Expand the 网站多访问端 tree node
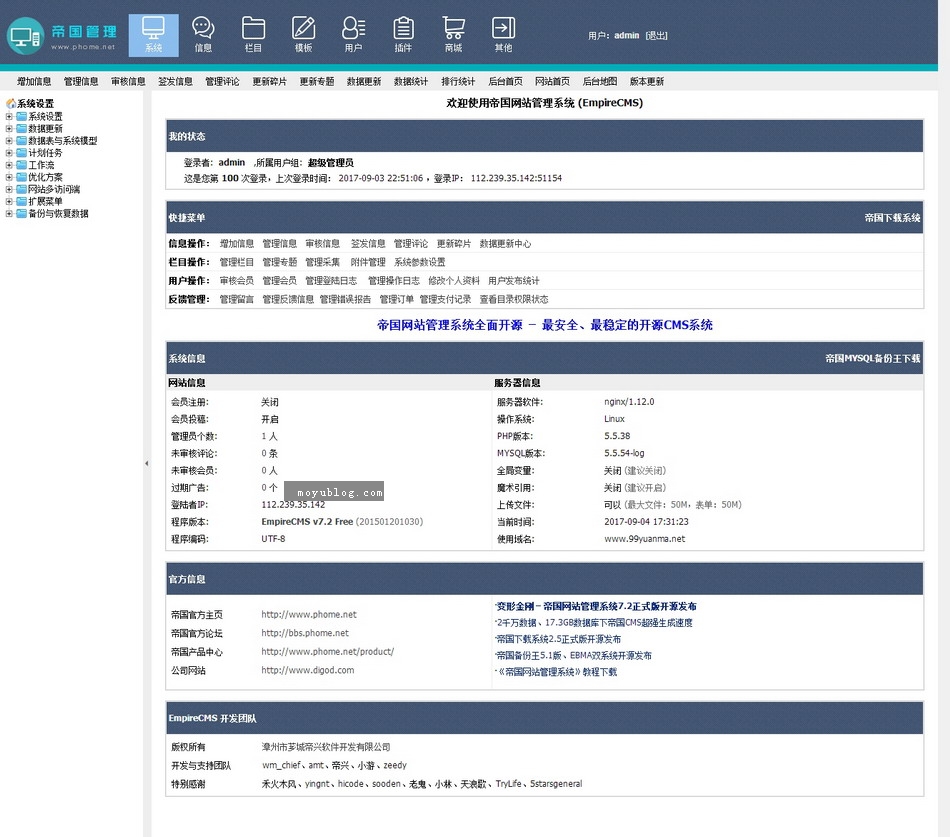 [9, 189]
